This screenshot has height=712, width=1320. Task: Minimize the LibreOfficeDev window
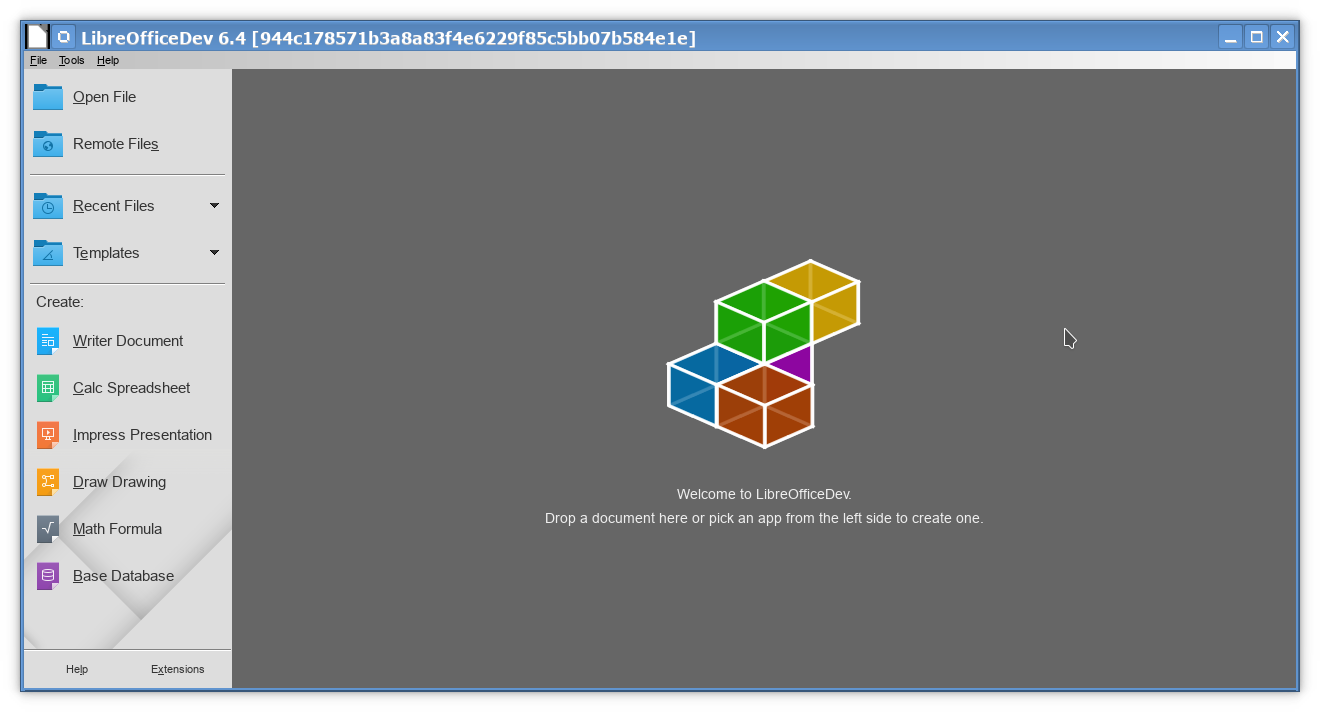1231,37
